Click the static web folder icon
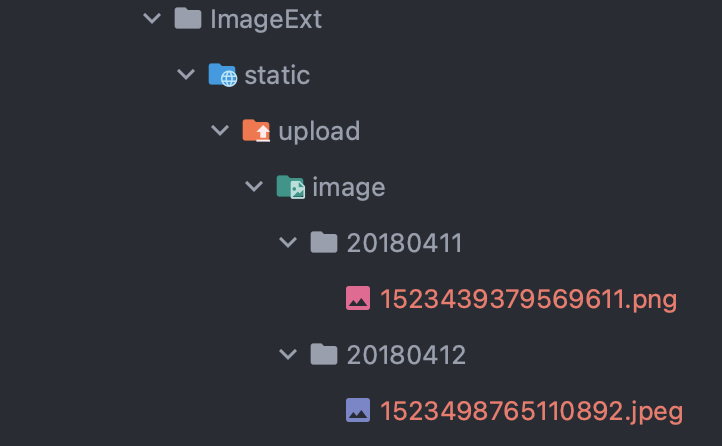 click(222, 75)
